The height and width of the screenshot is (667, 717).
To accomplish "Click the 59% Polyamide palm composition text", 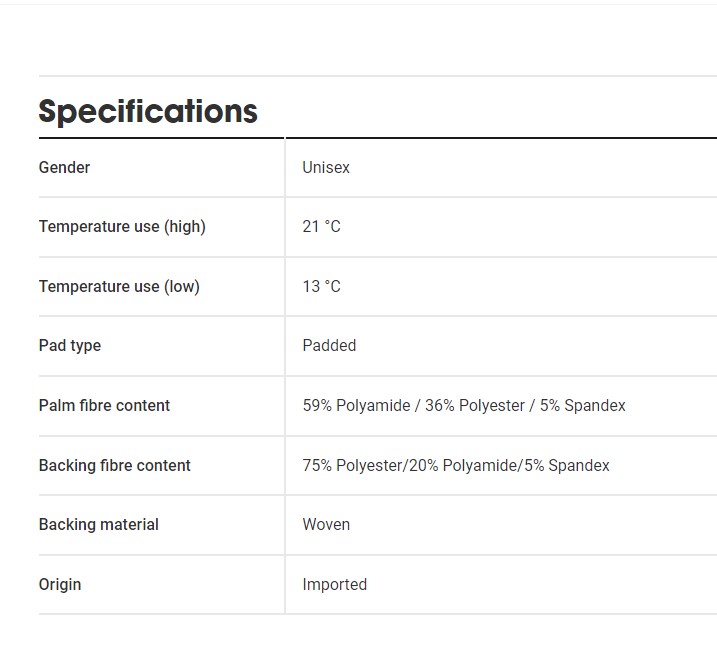I will tap(357, 406).
